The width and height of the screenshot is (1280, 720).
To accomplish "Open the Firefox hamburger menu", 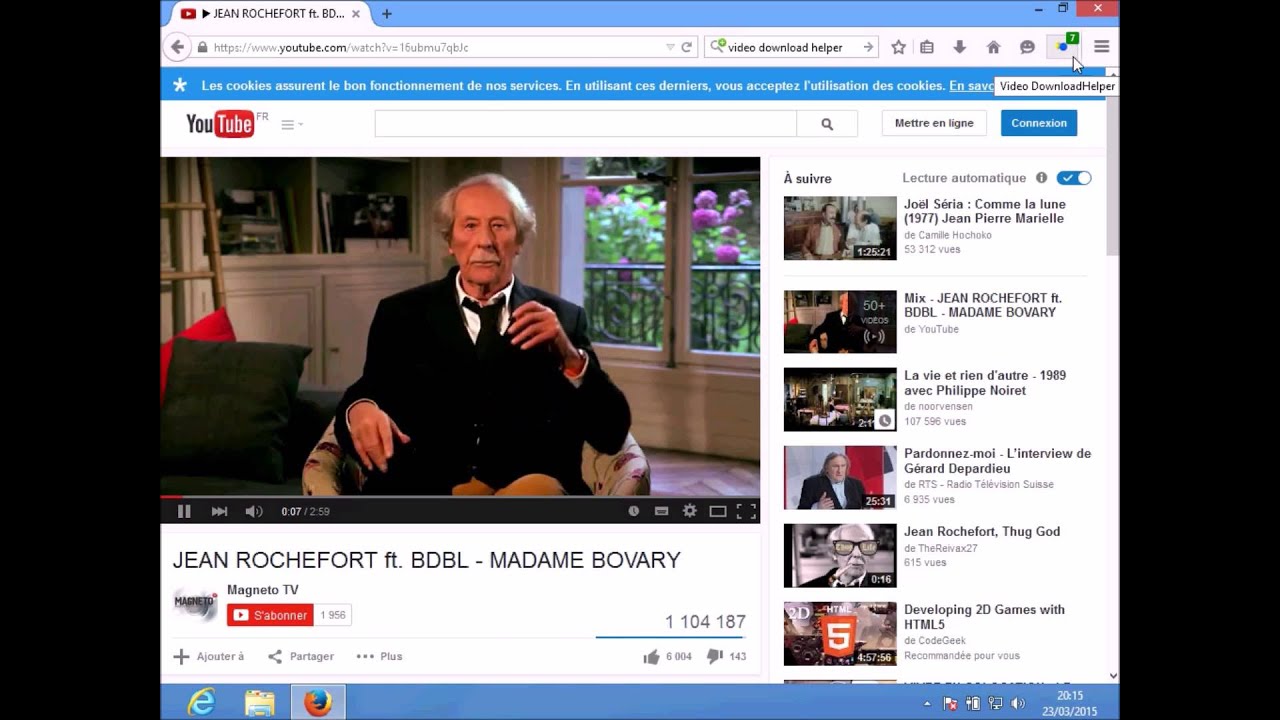I will pyautogui.click(x=1101, y=47).
